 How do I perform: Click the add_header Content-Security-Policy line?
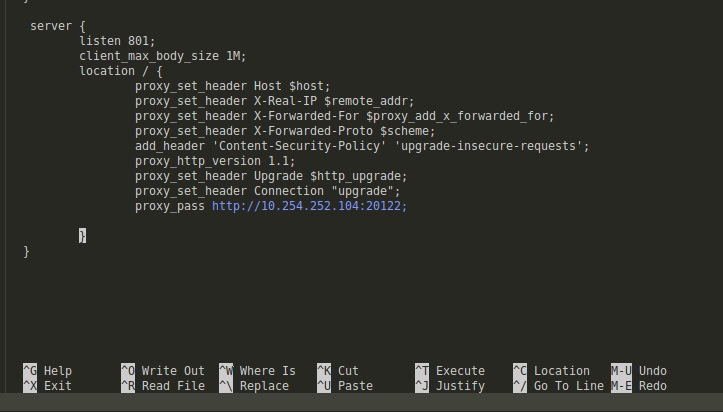pyautogui.click(x=362, y=146)
